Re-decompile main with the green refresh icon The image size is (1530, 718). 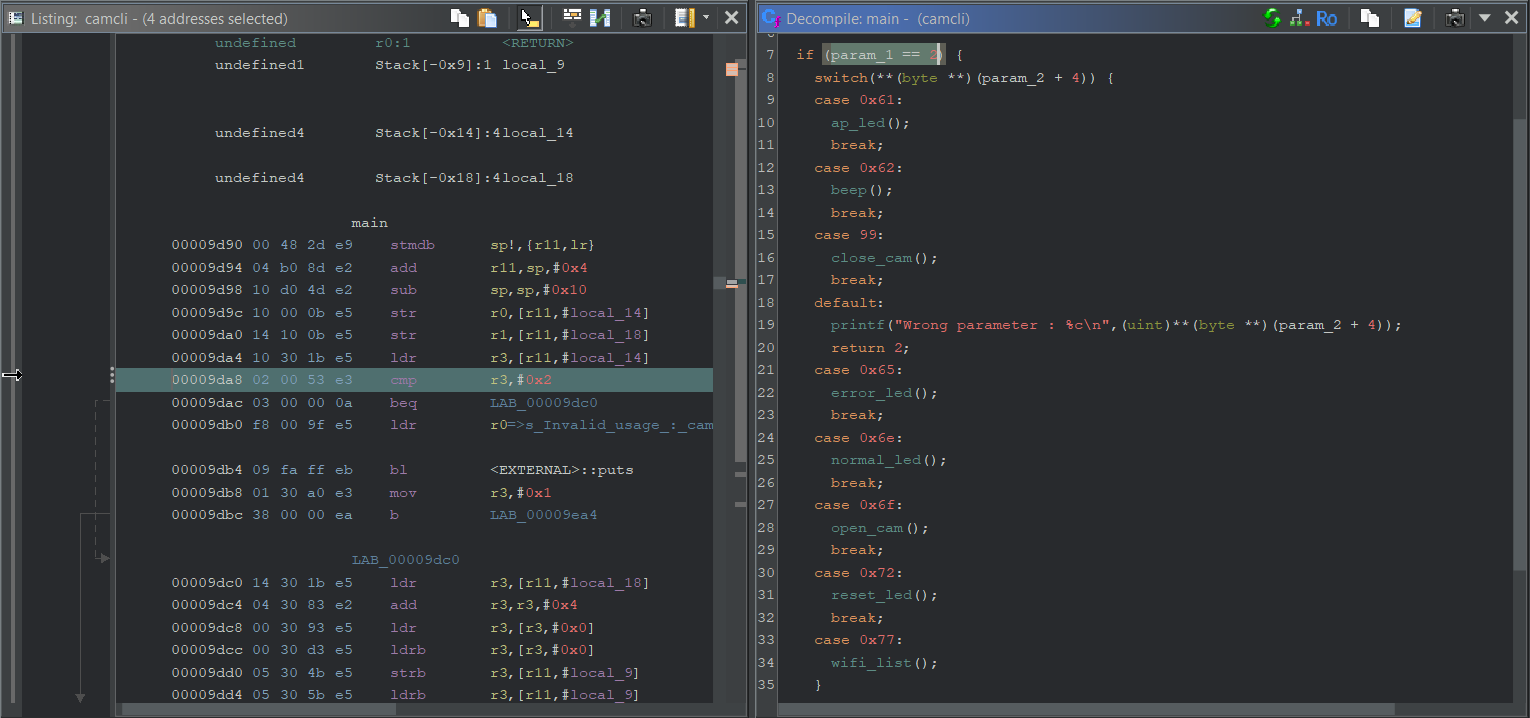pos(1272,18)
